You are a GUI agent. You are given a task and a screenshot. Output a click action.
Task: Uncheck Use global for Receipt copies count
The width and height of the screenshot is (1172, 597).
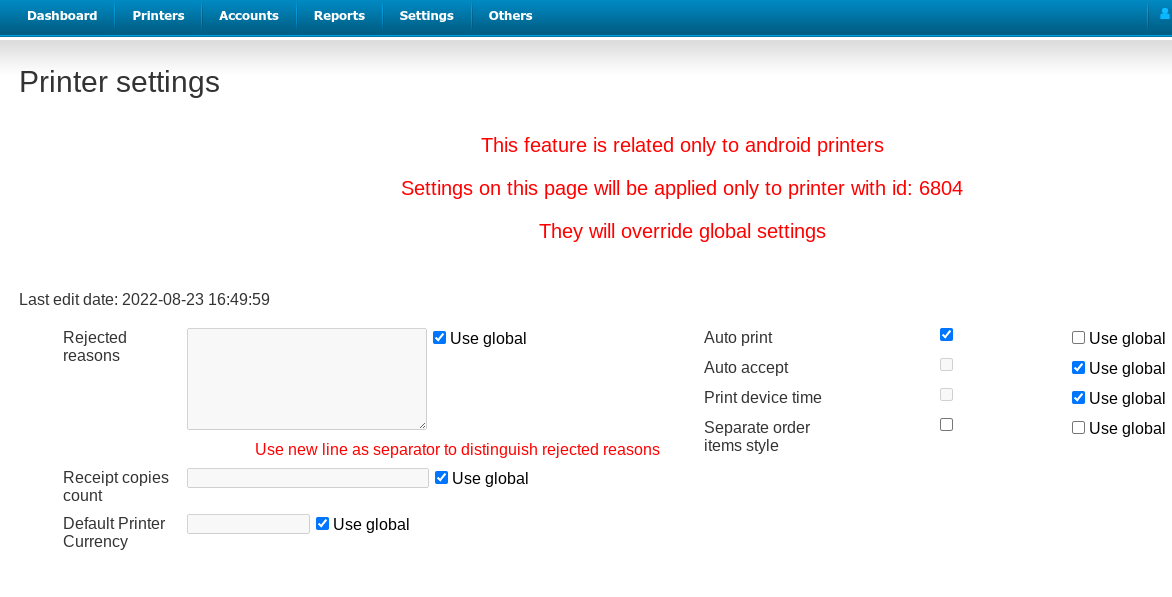pyautogui.click(x=441, y=478)
